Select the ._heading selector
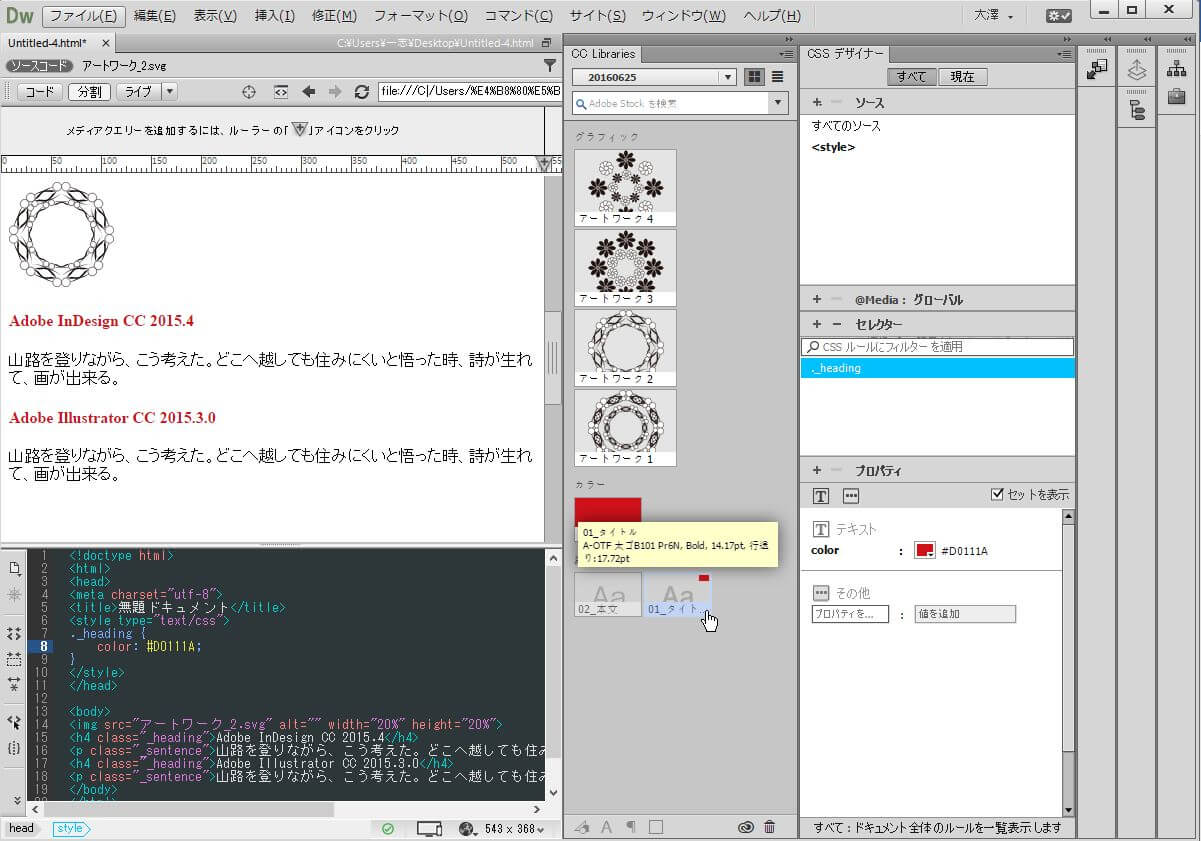This screenshot has width=1201, height=841. pyautogui.click(x=937, y=368)
